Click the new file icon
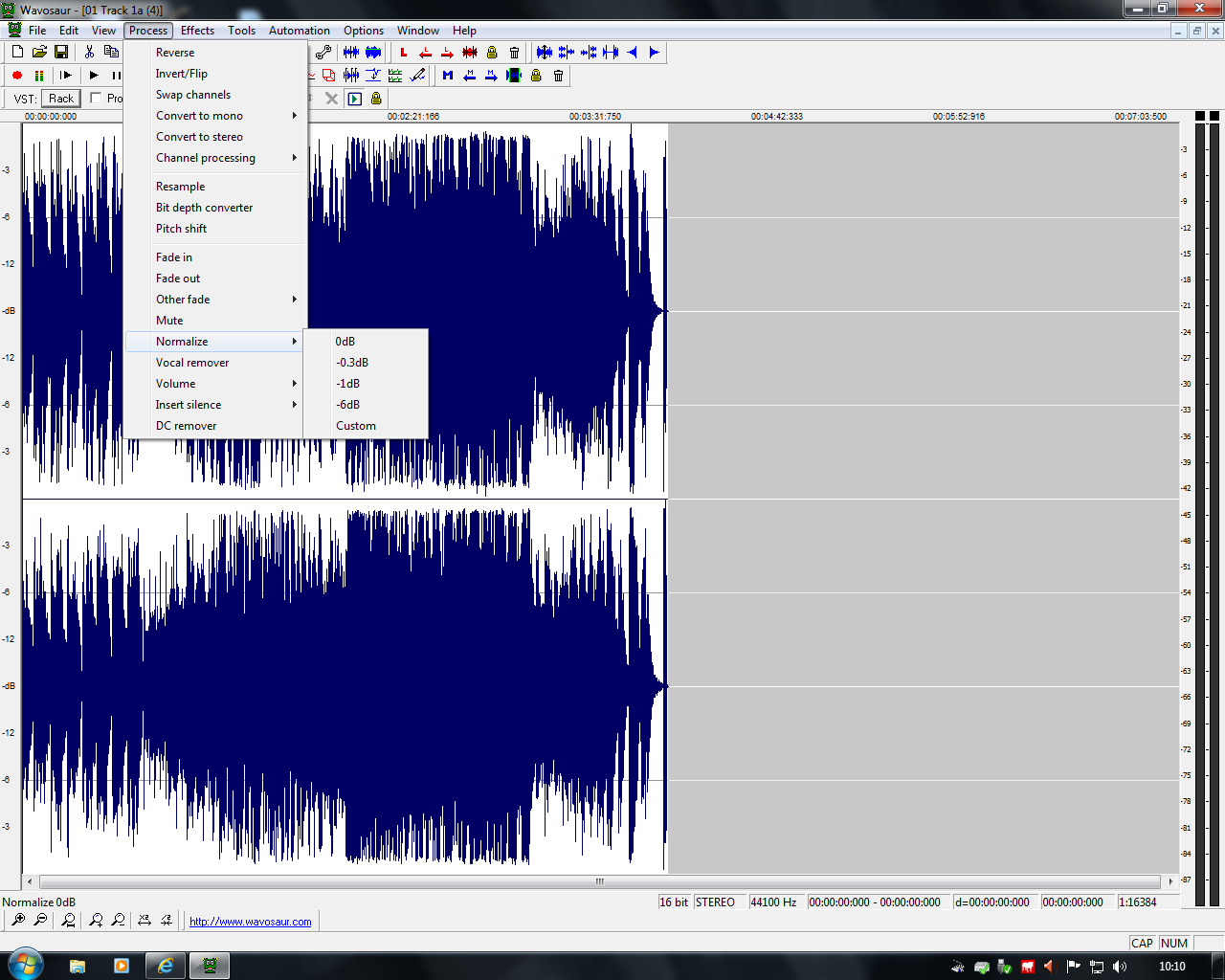Image resolution: width=1225 pixels, height=980 pixels. [17, 53]
